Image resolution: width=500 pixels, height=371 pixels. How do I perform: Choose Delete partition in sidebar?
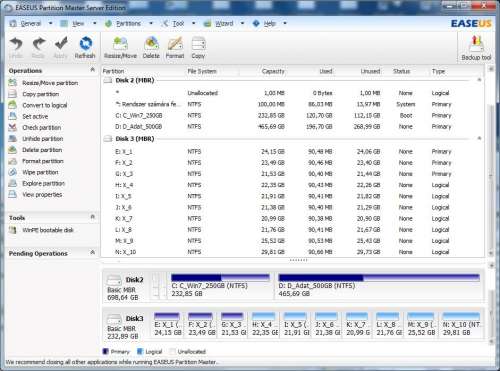42,150
